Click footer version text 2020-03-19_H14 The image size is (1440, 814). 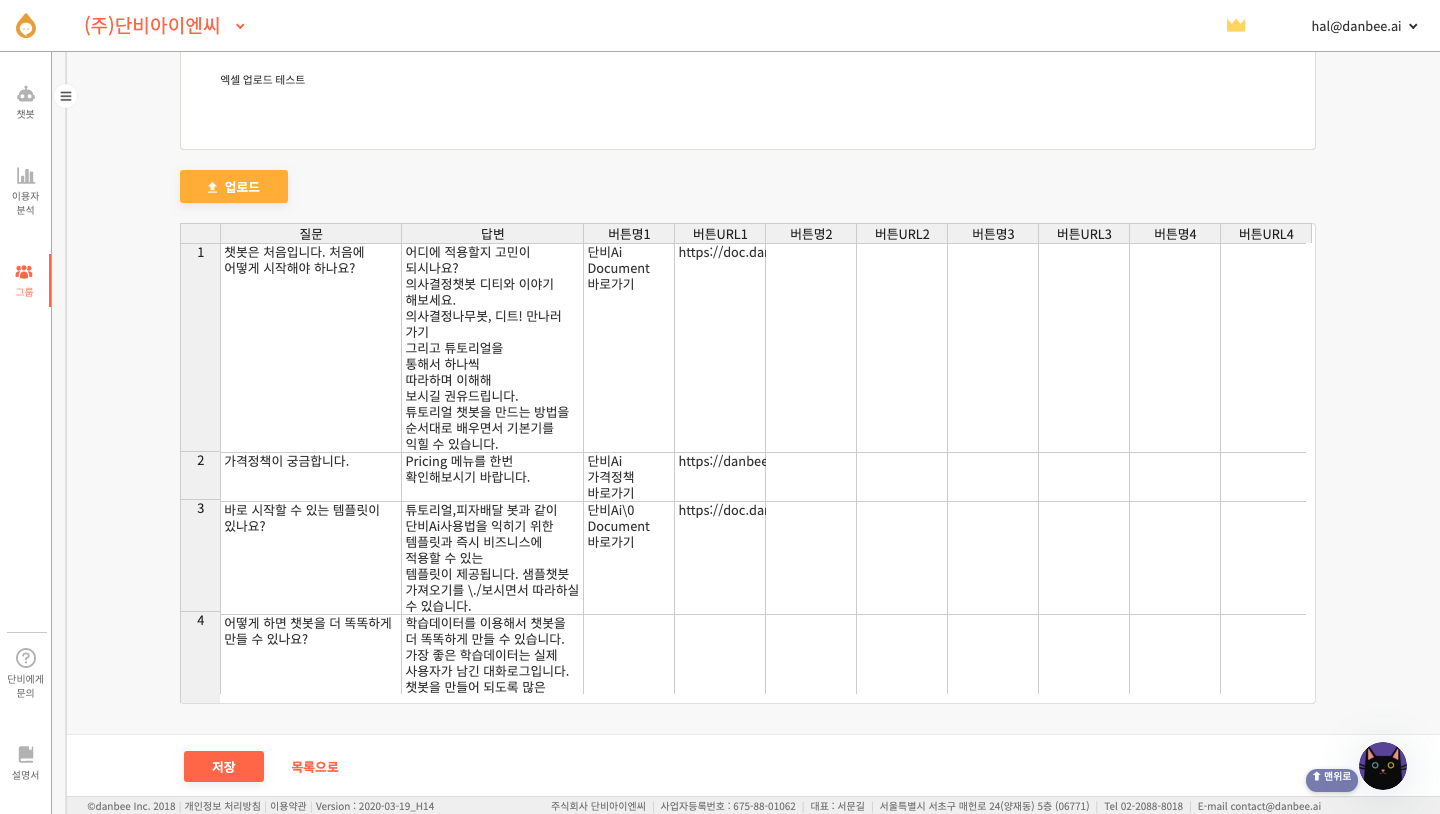pyautogui.click(x=375, y=806)
